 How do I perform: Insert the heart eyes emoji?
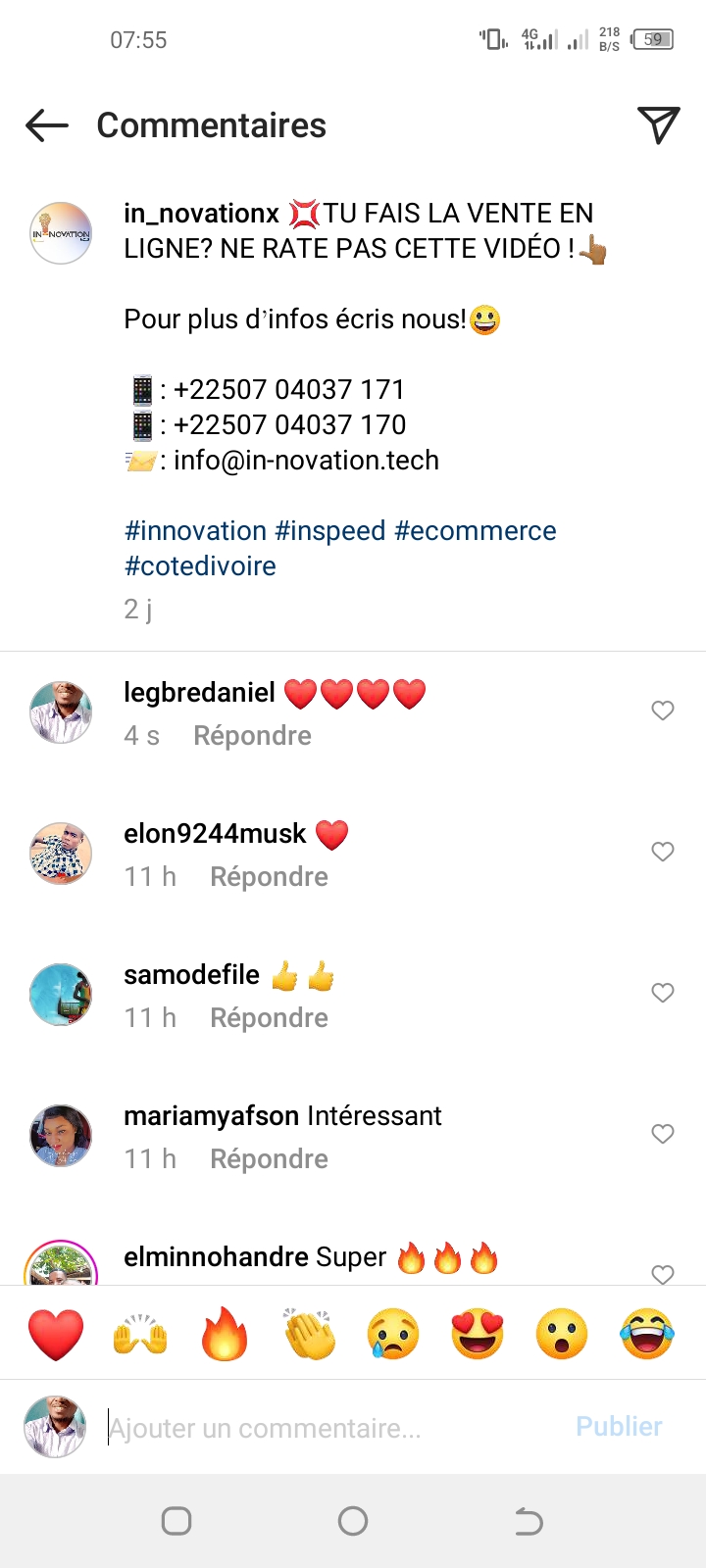(x=478, y=1335)
